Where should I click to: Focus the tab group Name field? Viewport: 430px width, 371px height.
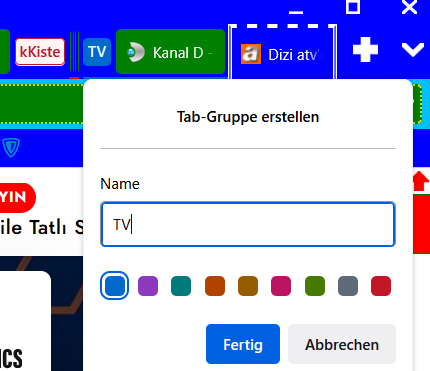(248, 224)
